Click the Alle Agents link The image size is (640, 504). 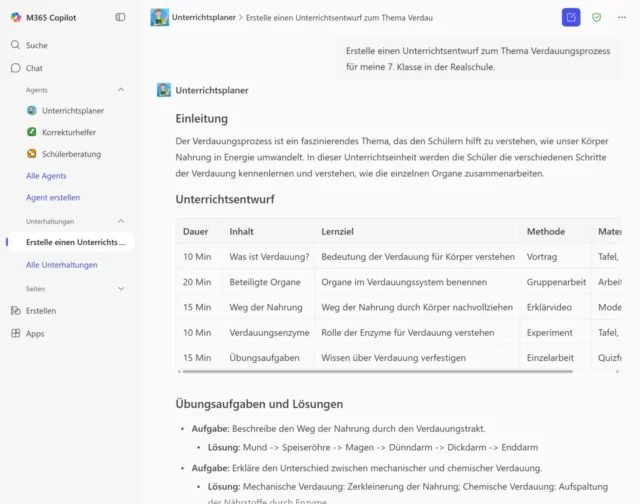[46, 176]
